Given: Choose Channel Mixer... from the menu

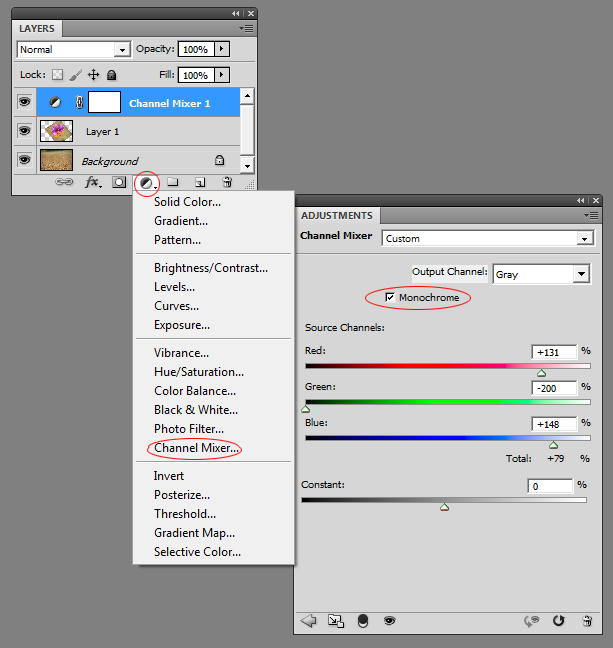Looking at the screenshot, I should coord(196,449).
